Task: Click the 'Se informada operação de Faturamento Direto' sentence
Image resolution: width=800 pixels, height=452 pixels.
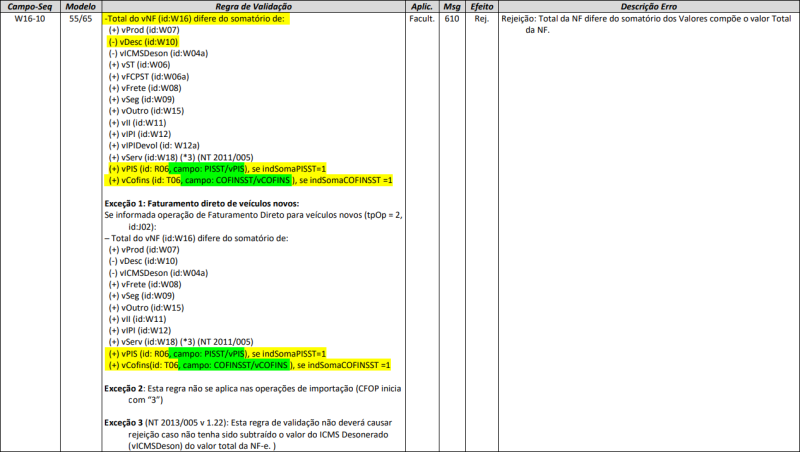Action: (x=253, y=220)
